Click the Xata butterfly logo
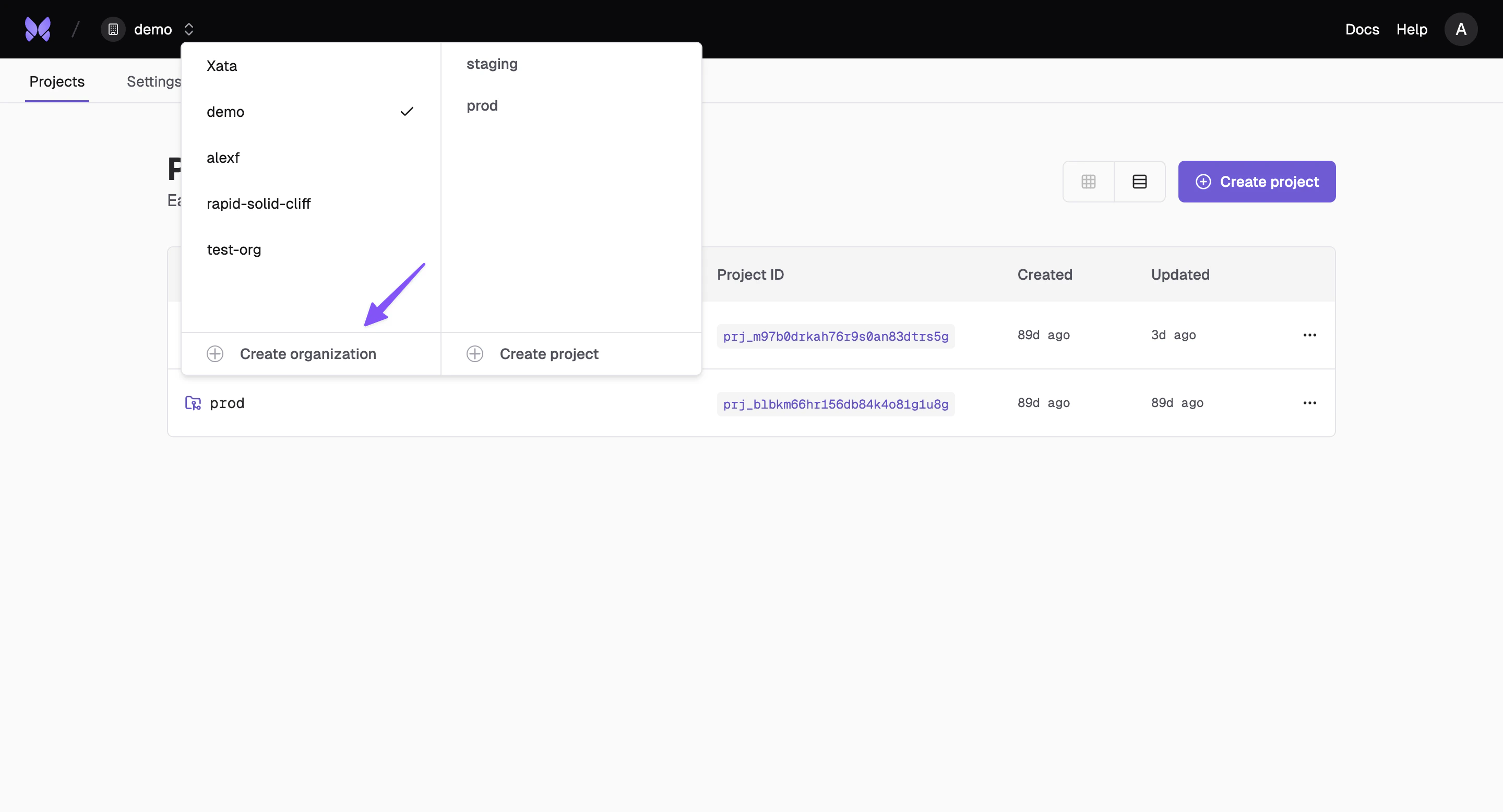 pyautogui.click(x=37, y=29)
